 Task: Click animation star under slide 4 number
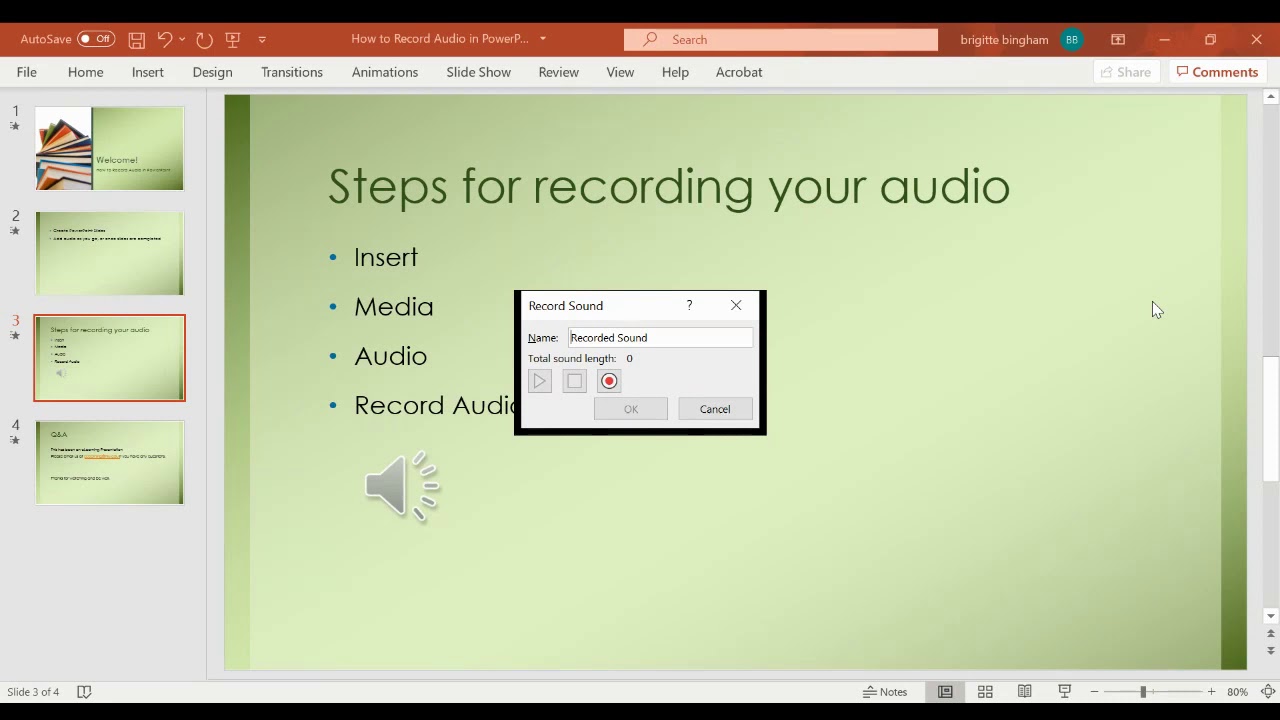click(15, 440)
